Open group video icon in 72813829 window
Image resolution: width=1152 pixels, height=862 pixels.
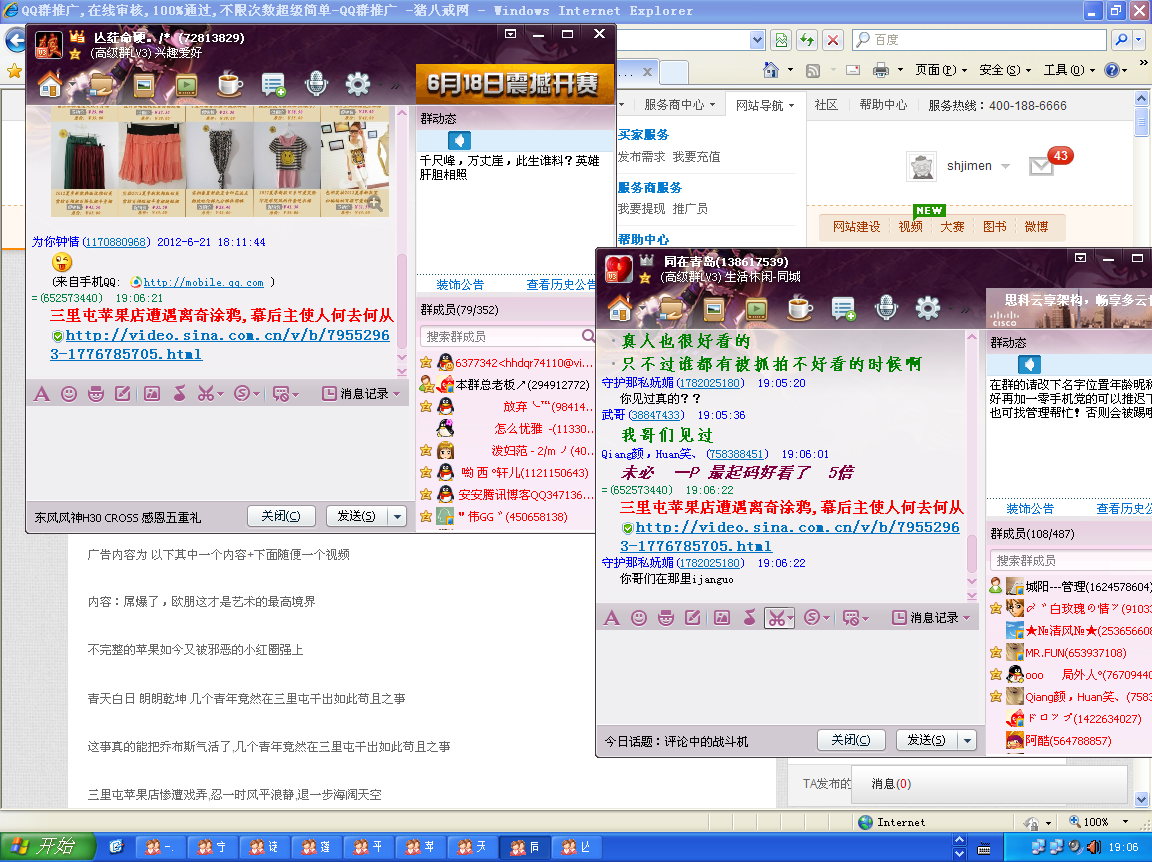187,85
